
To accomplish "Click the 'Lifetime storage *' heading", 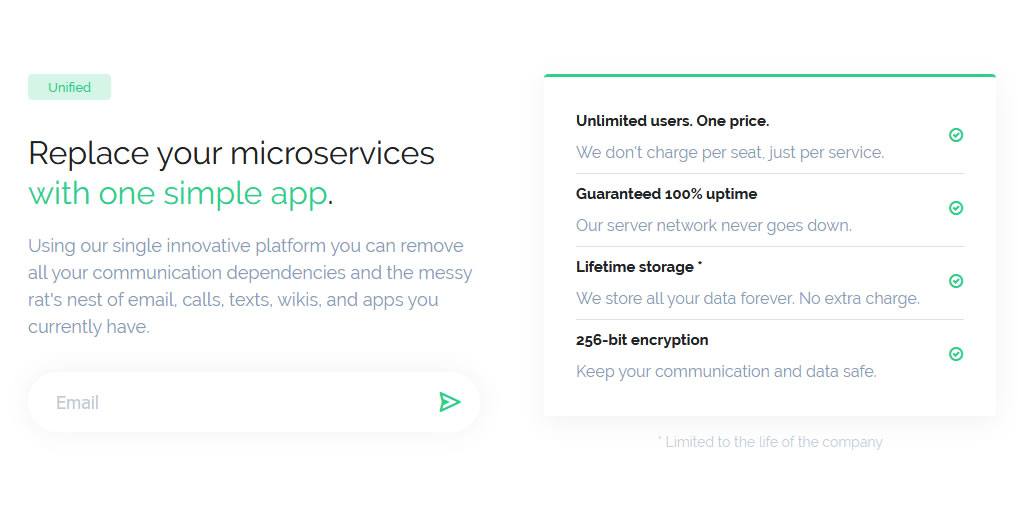I will (639, 267).
